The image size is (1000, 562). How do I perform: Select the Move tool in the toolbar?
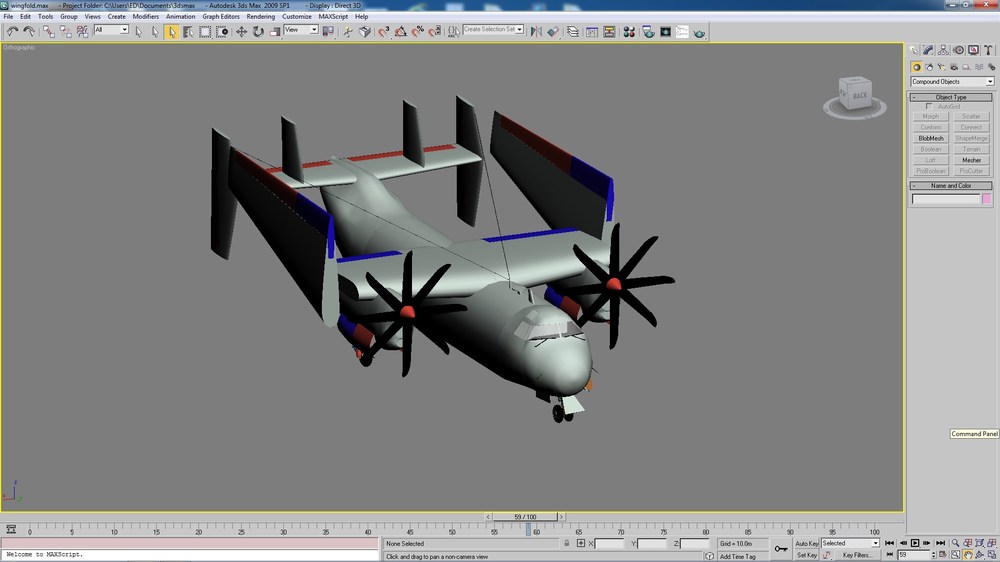click(241, 31)
